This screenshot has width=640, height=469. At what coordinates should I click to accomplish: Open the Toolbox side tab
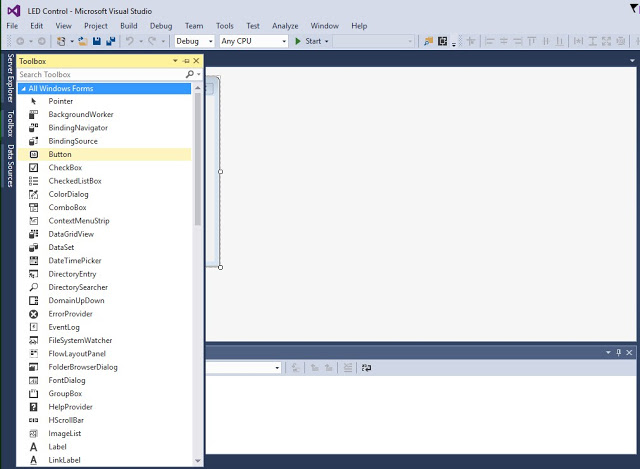tap(10, 123)
